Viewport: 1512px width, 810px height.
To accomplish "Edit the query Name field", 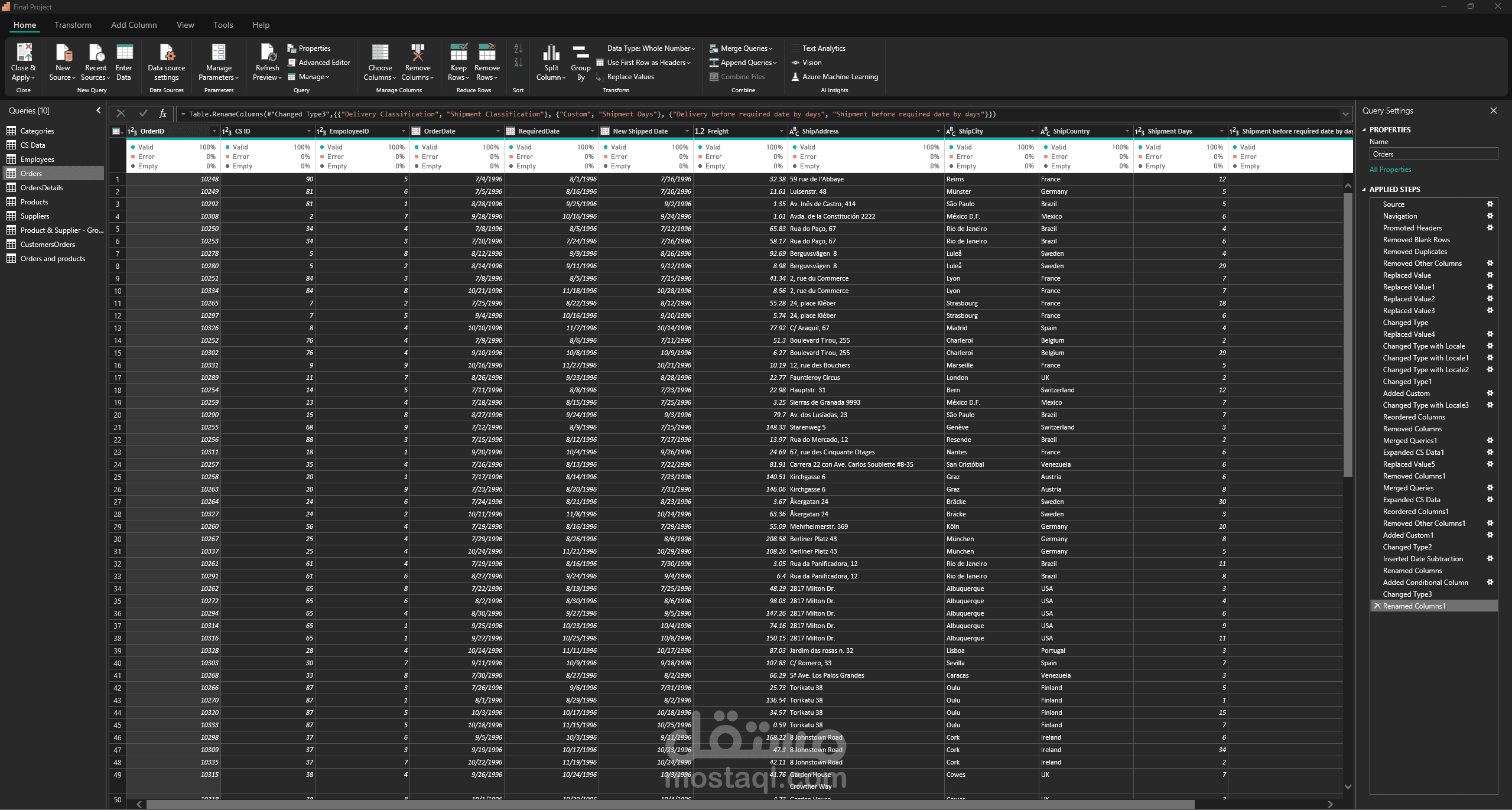I will (x=1433, y=154).
